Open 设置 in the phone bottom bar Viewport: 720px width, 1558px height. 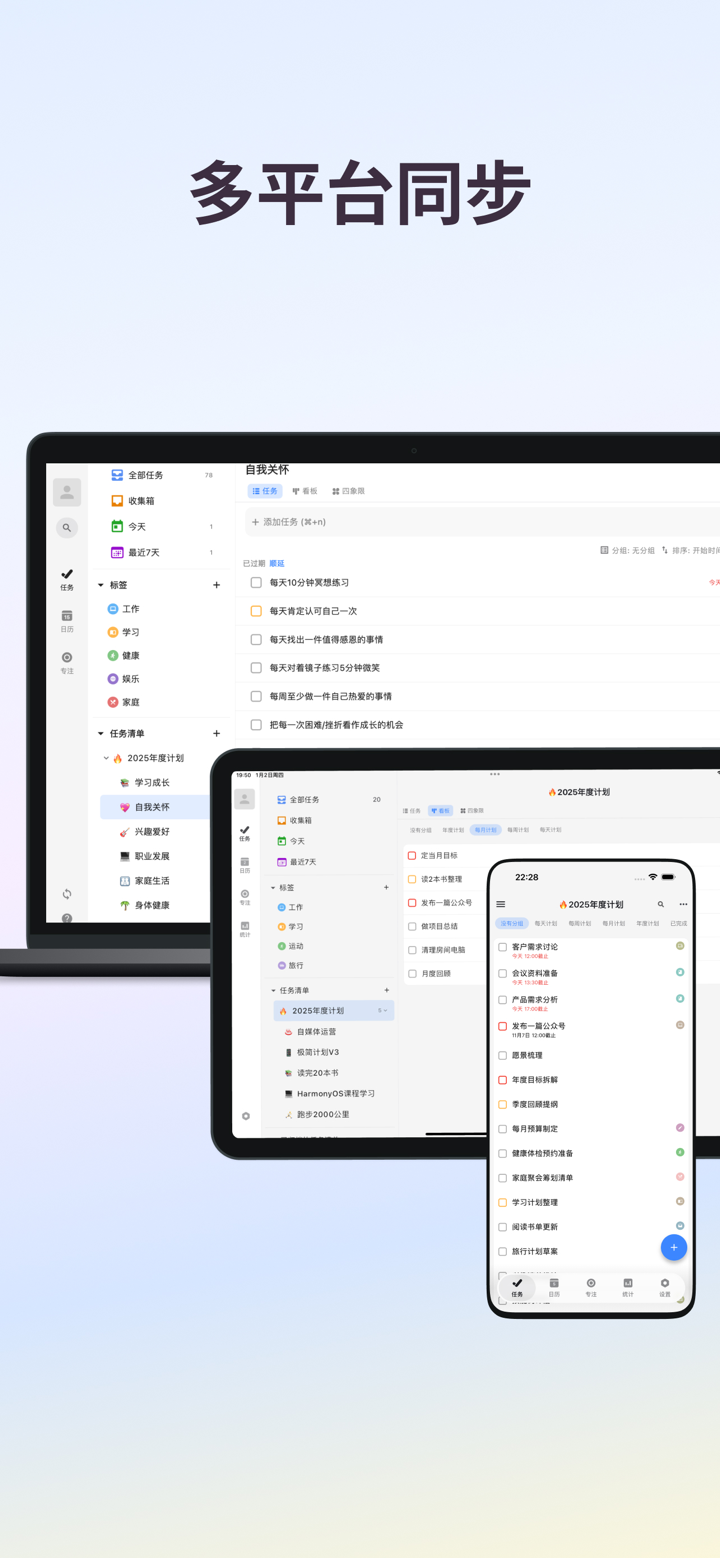(x=665, y=1287)
